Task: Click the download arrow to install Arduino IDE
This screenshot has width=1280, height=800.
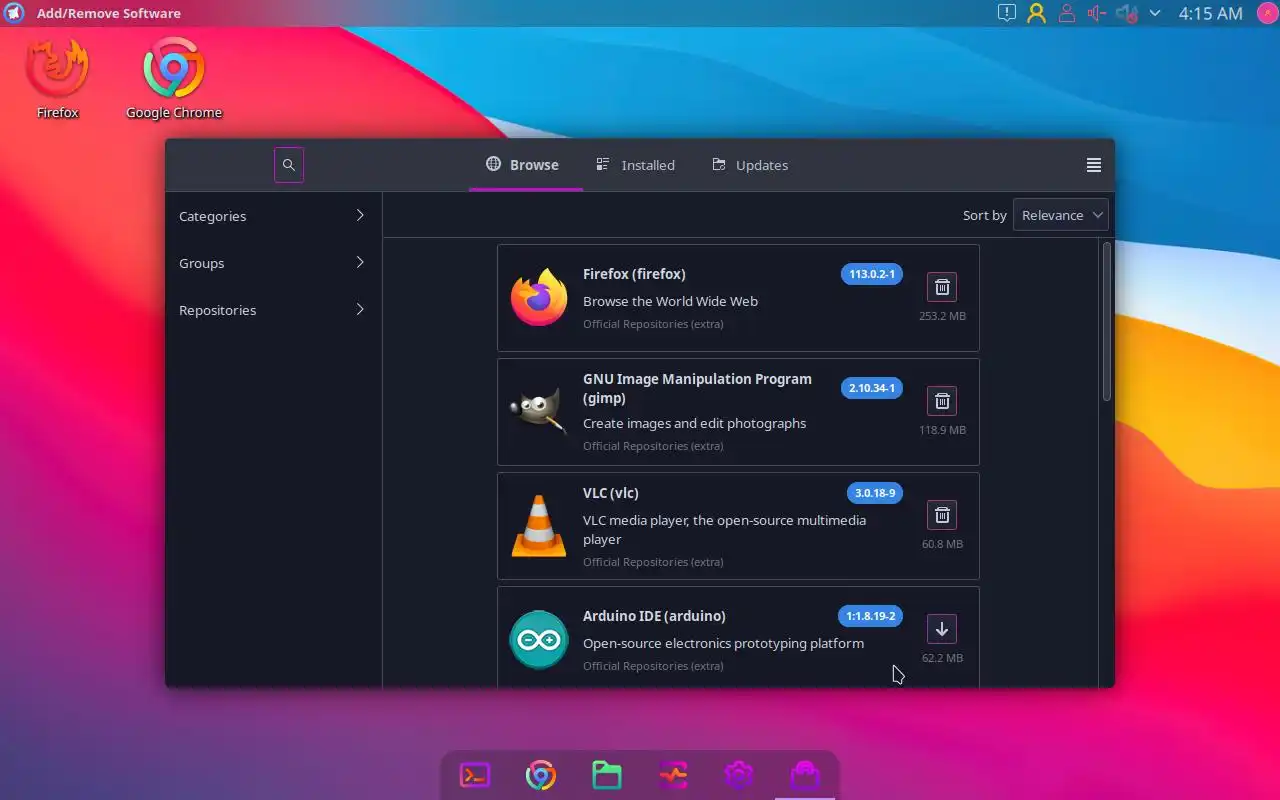Action: click(942, 629)
